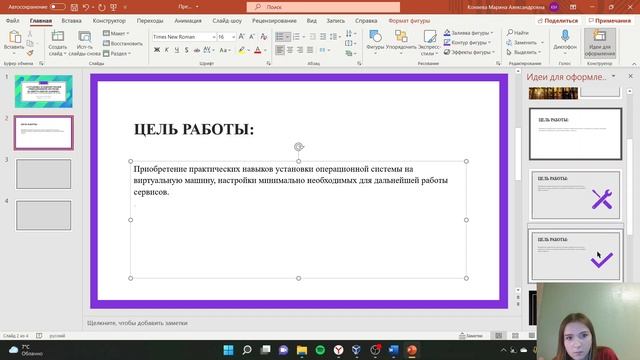
Task: Click the search box labeled Поиск
Action: point(323,7)
